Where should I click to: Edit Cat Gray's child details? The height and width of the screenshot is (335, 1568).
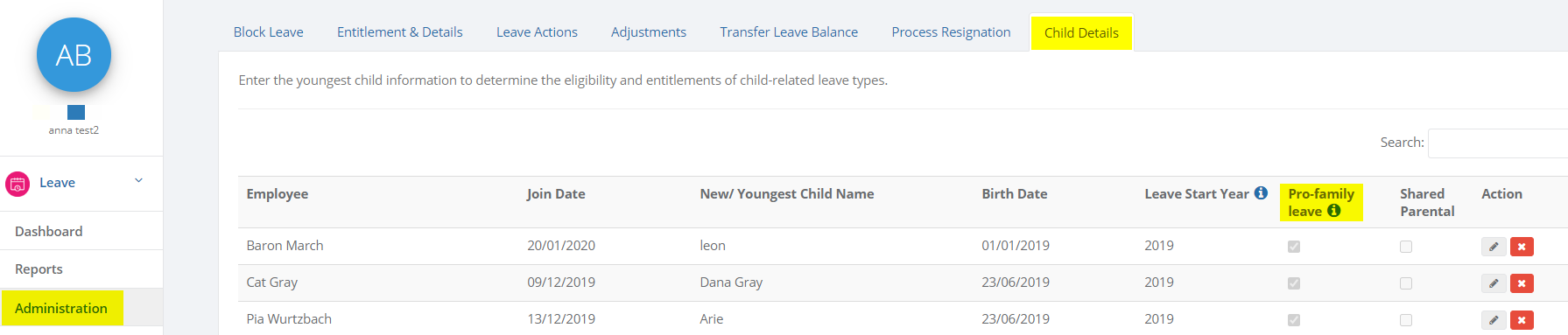(x=1494, y=283)
